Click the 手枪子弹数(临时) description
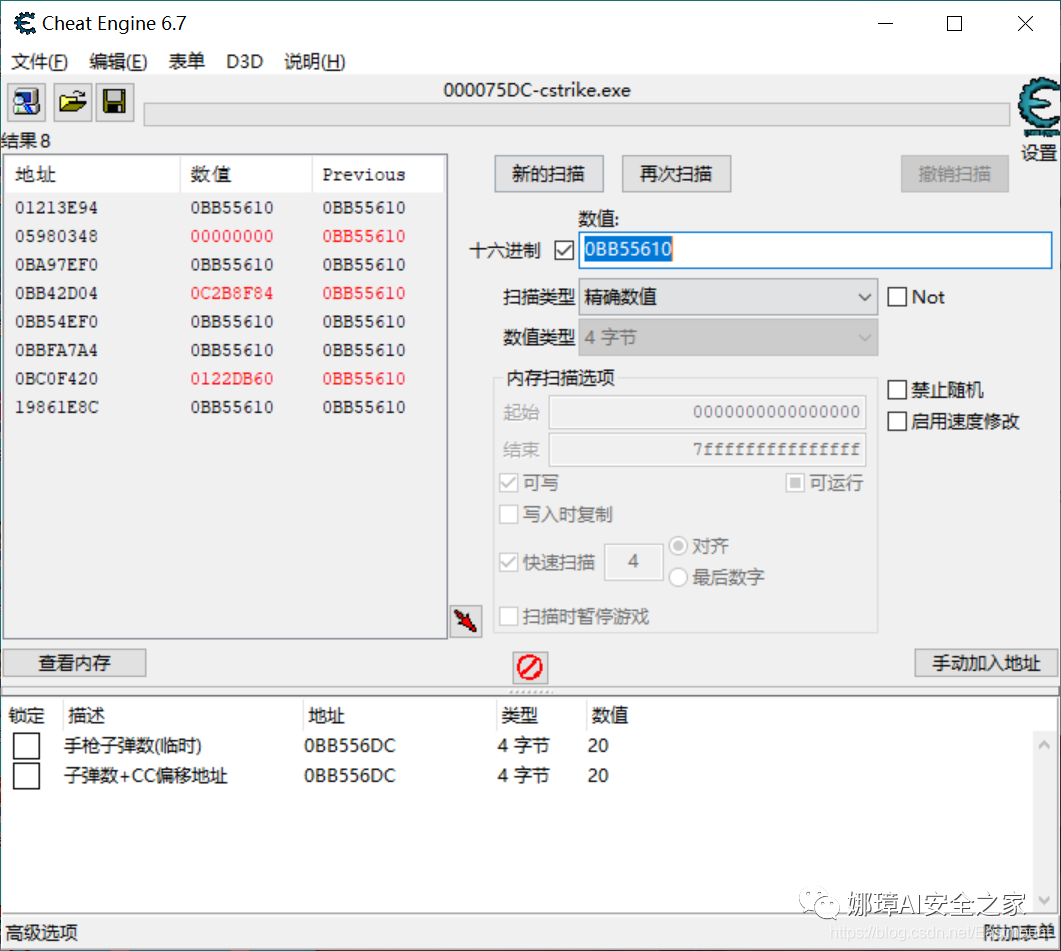 click(x=133, y=745)
